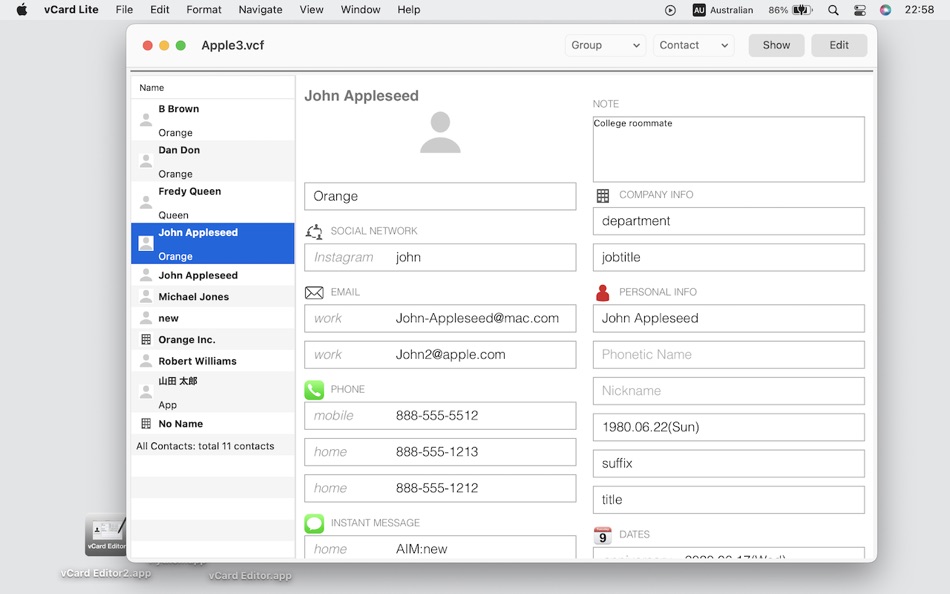Click Dan Don's avatar icon
The height and width of the screenshot is (594, 950).
146,161
